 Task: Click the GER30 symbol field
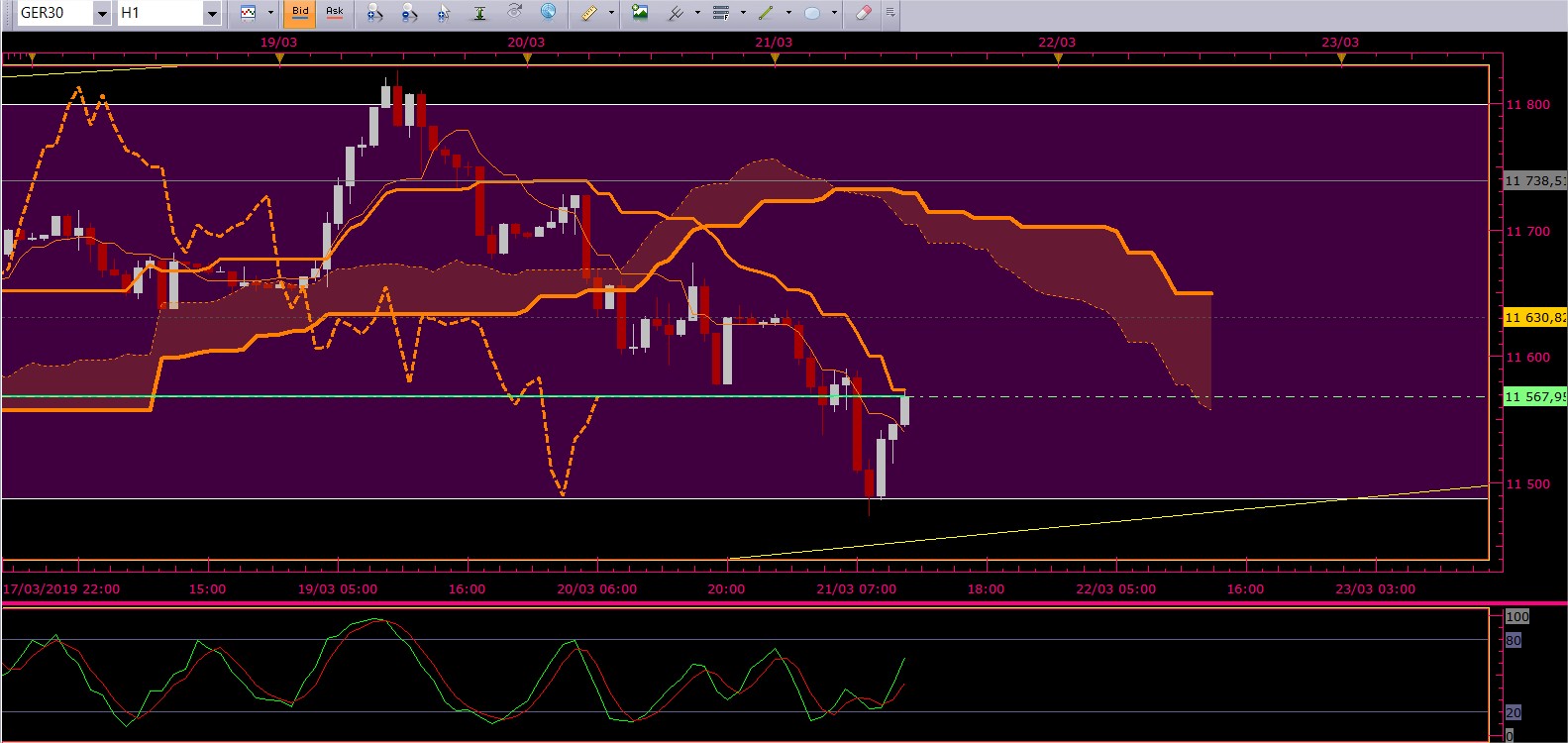click(55, 13)
